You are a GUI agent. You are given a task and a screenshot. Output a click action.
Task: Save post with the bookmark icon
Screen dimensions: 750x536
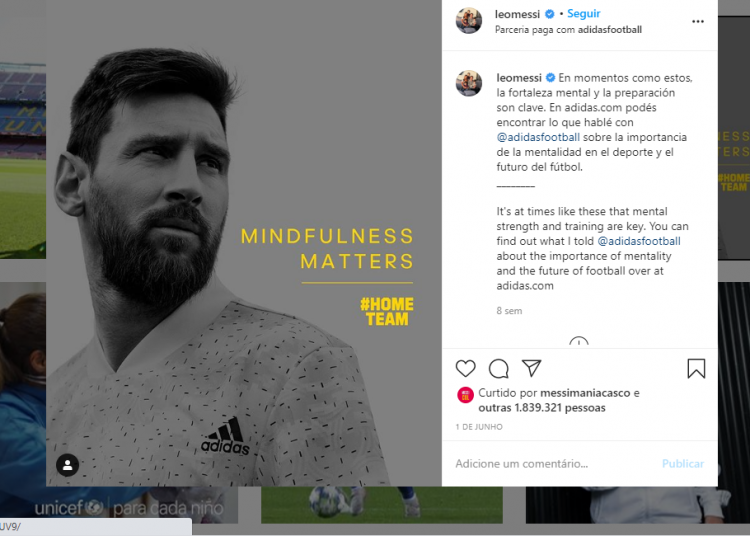696,369
